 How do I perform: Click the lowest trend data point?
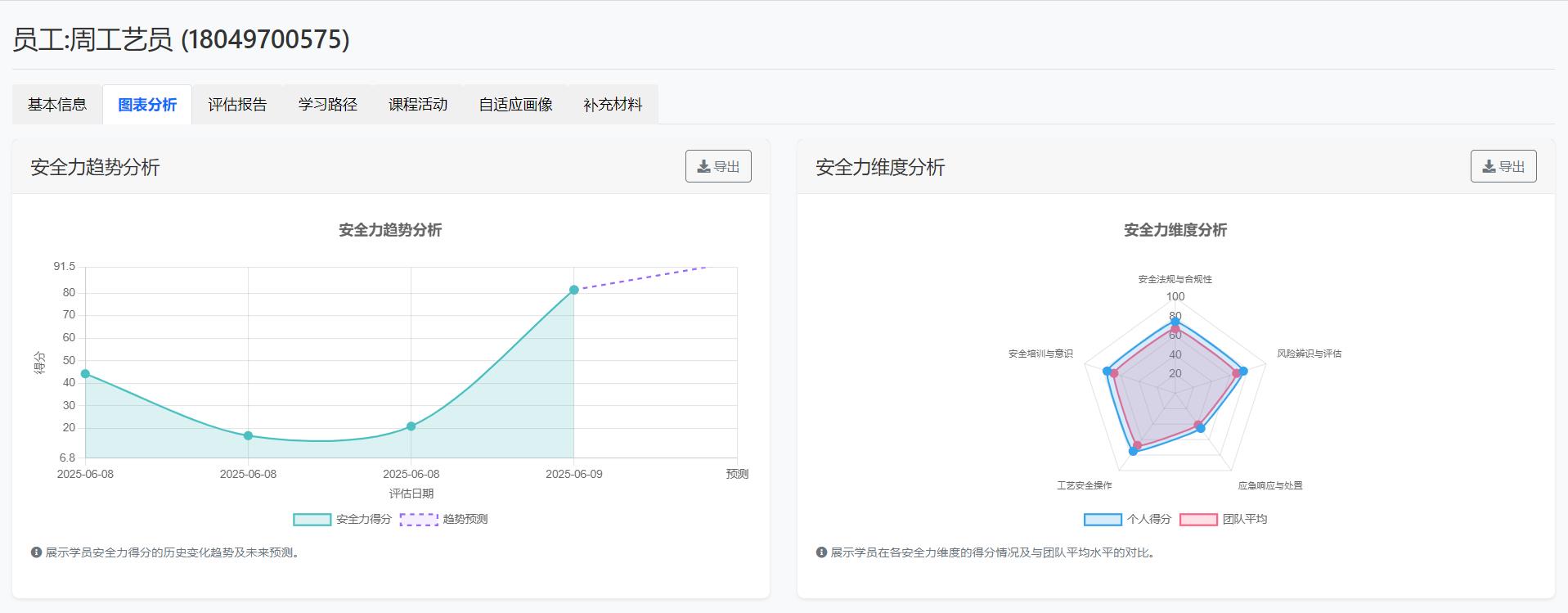click(x=248, y=435)
